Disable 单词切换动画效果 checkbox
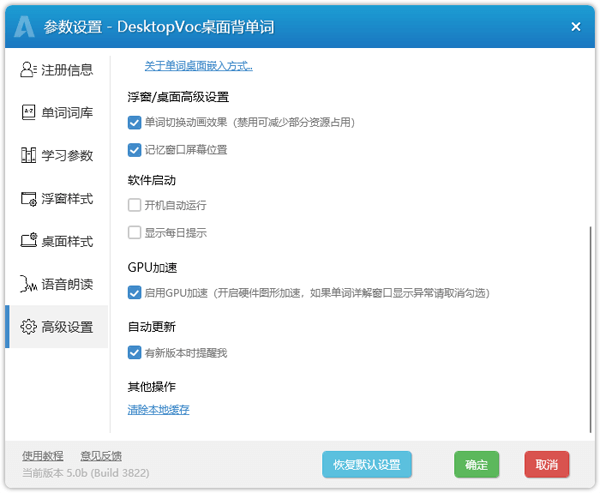 coord(134,122)
